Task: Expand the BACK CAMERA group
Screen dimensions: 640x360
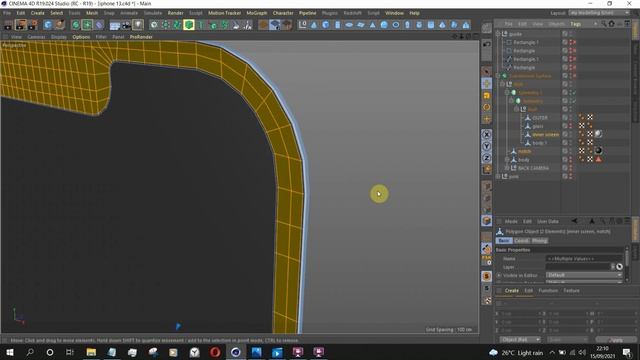Action: pos(507,168)
